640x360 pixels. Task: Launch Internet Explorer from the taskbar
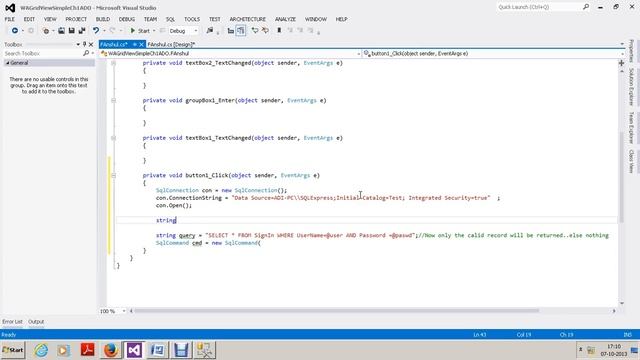coord(41,350)
